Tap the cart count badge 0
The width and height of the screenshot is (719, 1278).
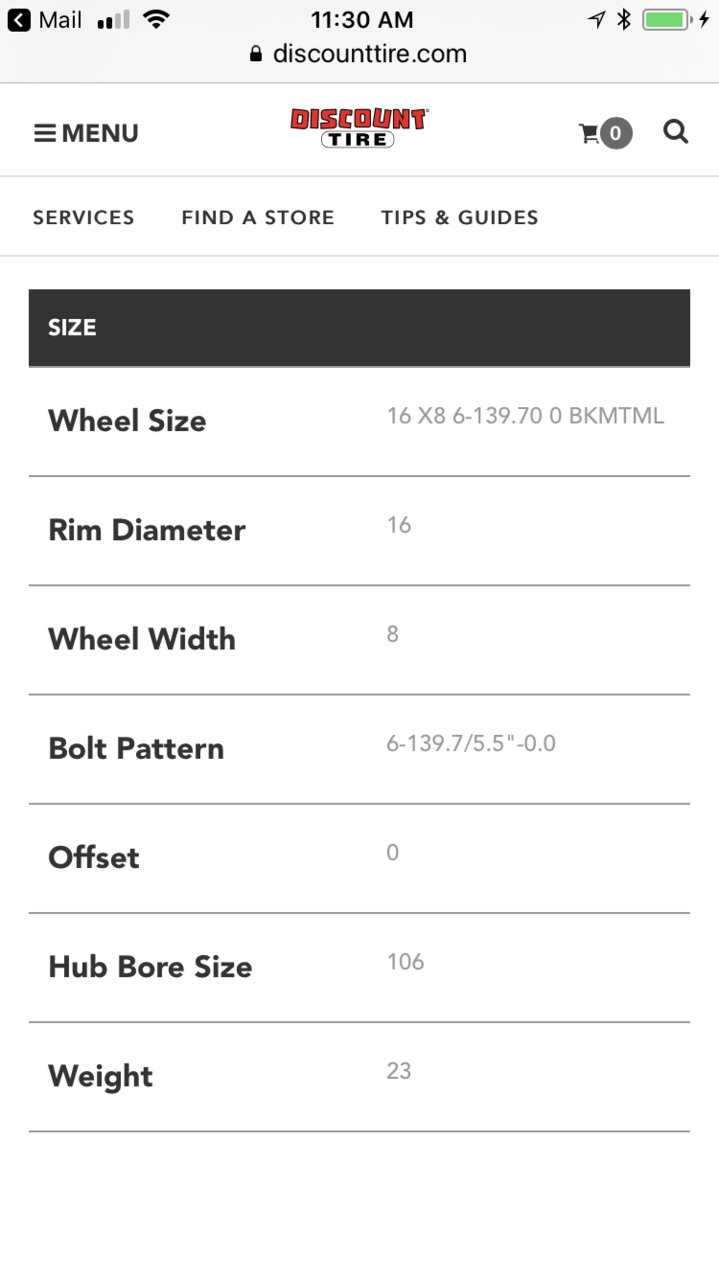[616, 133]
